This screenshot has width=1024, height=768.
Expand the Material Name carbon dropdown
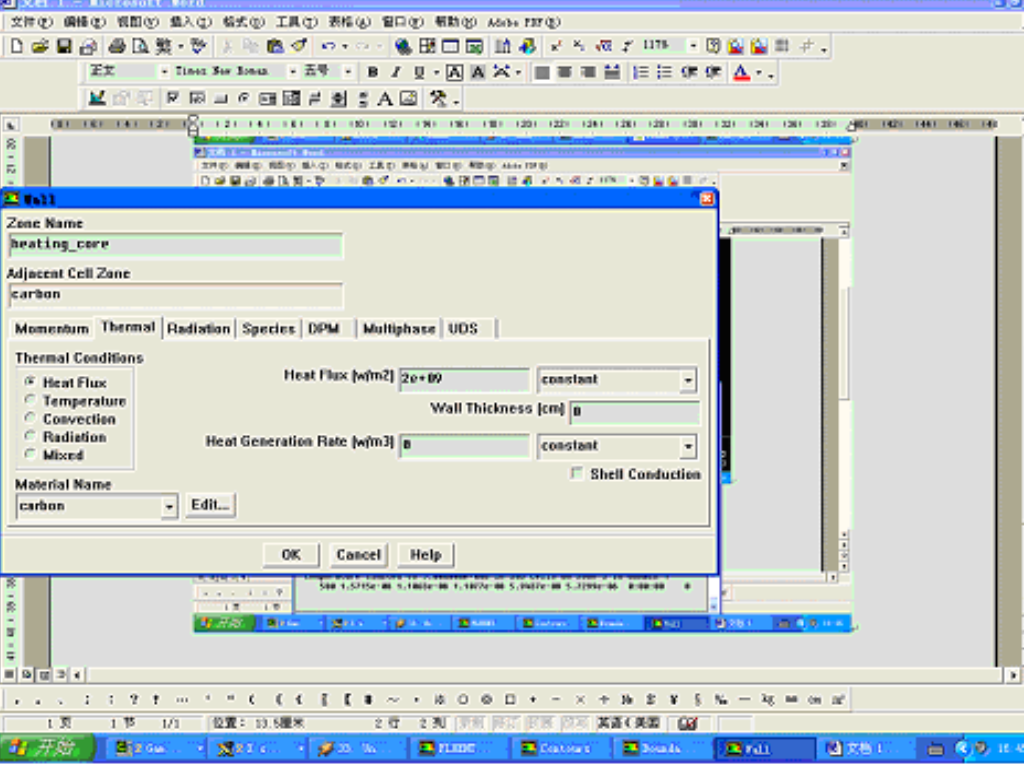(x=169, y=506)
